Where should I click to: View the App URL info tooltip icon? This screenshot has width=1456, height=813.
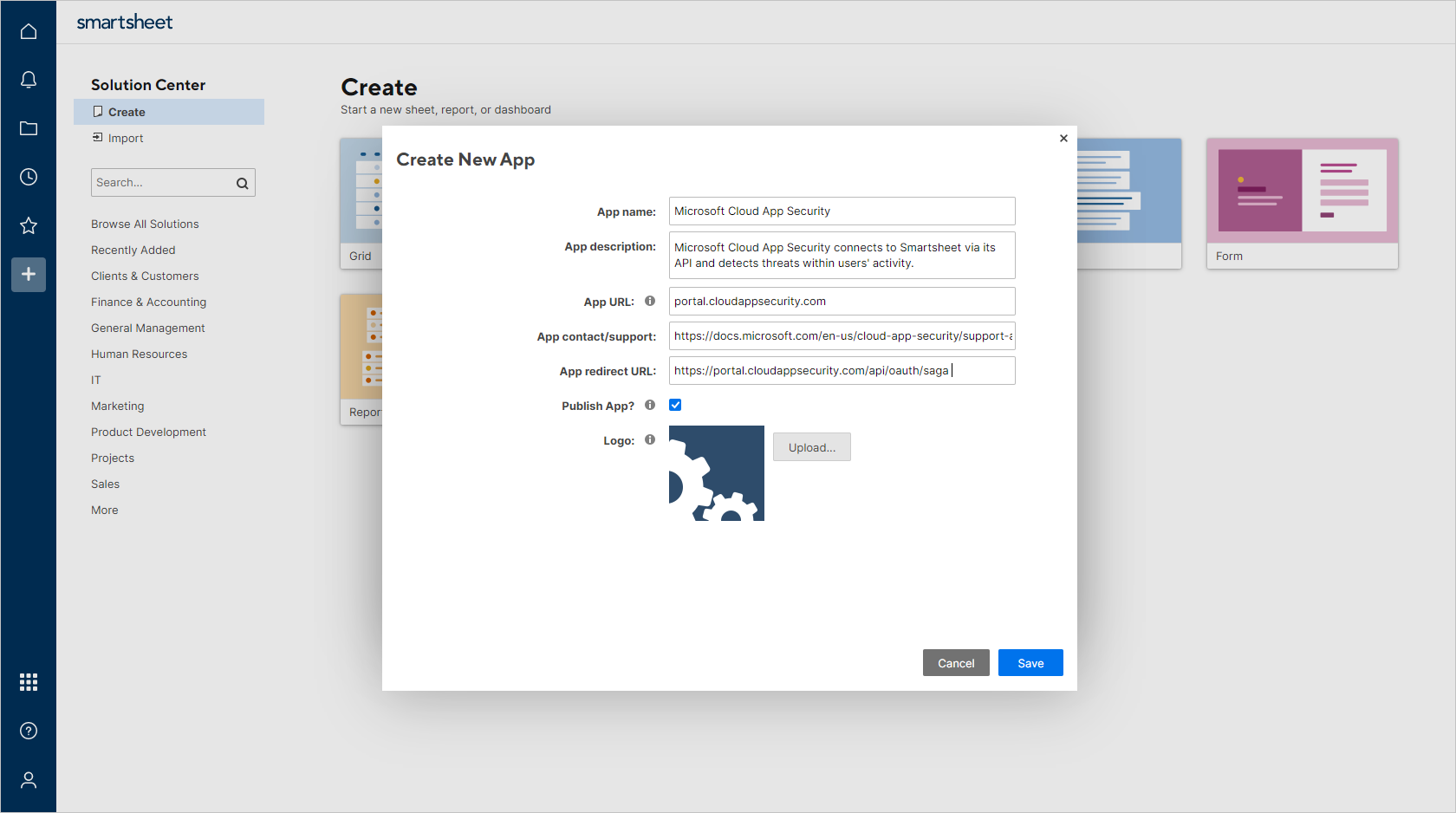click(650, 301)
